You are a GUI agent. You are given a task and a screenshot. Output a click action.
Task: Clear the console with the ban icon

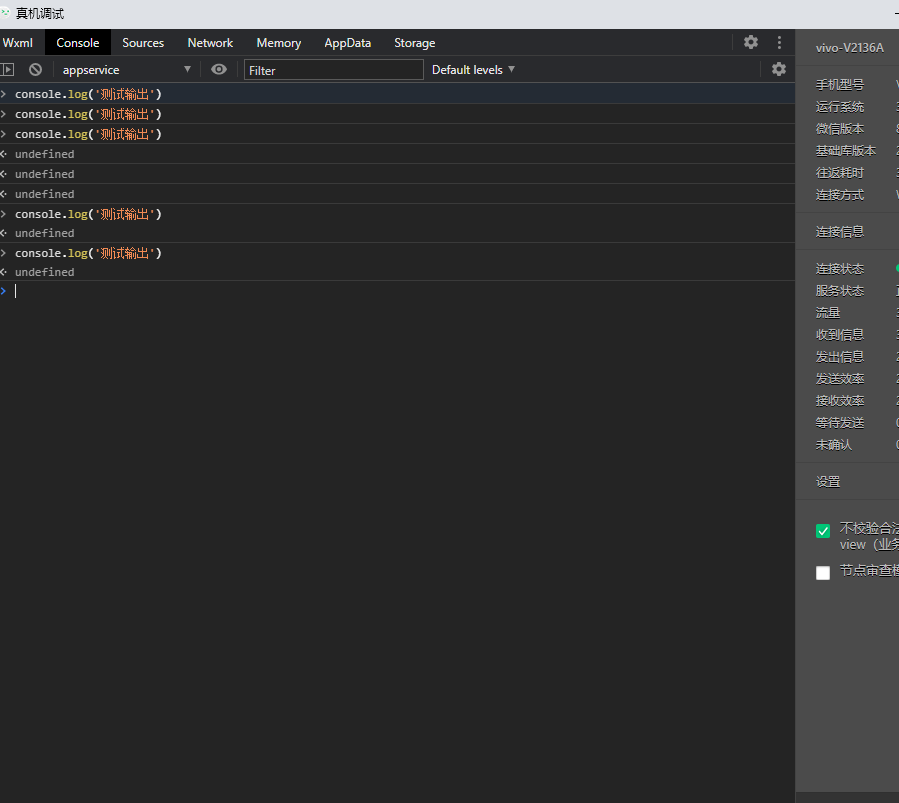point(36,69)
